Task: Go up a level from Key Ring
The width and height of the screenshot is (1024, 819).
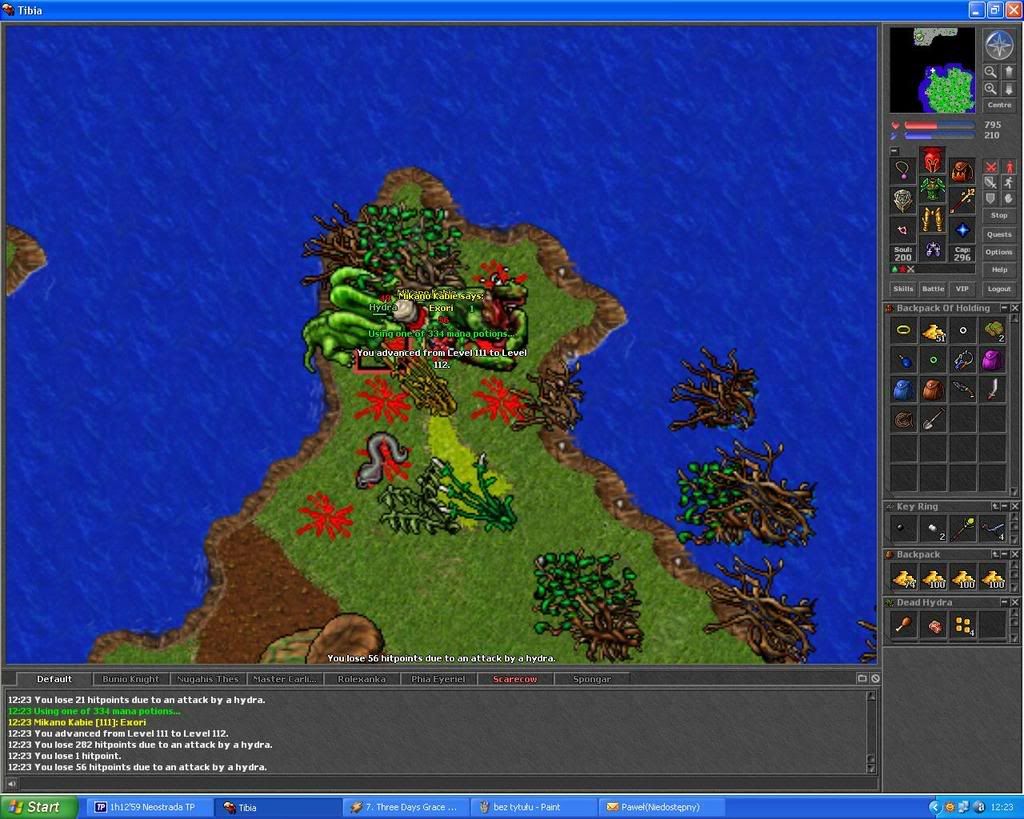Action: tap(995, 506)
